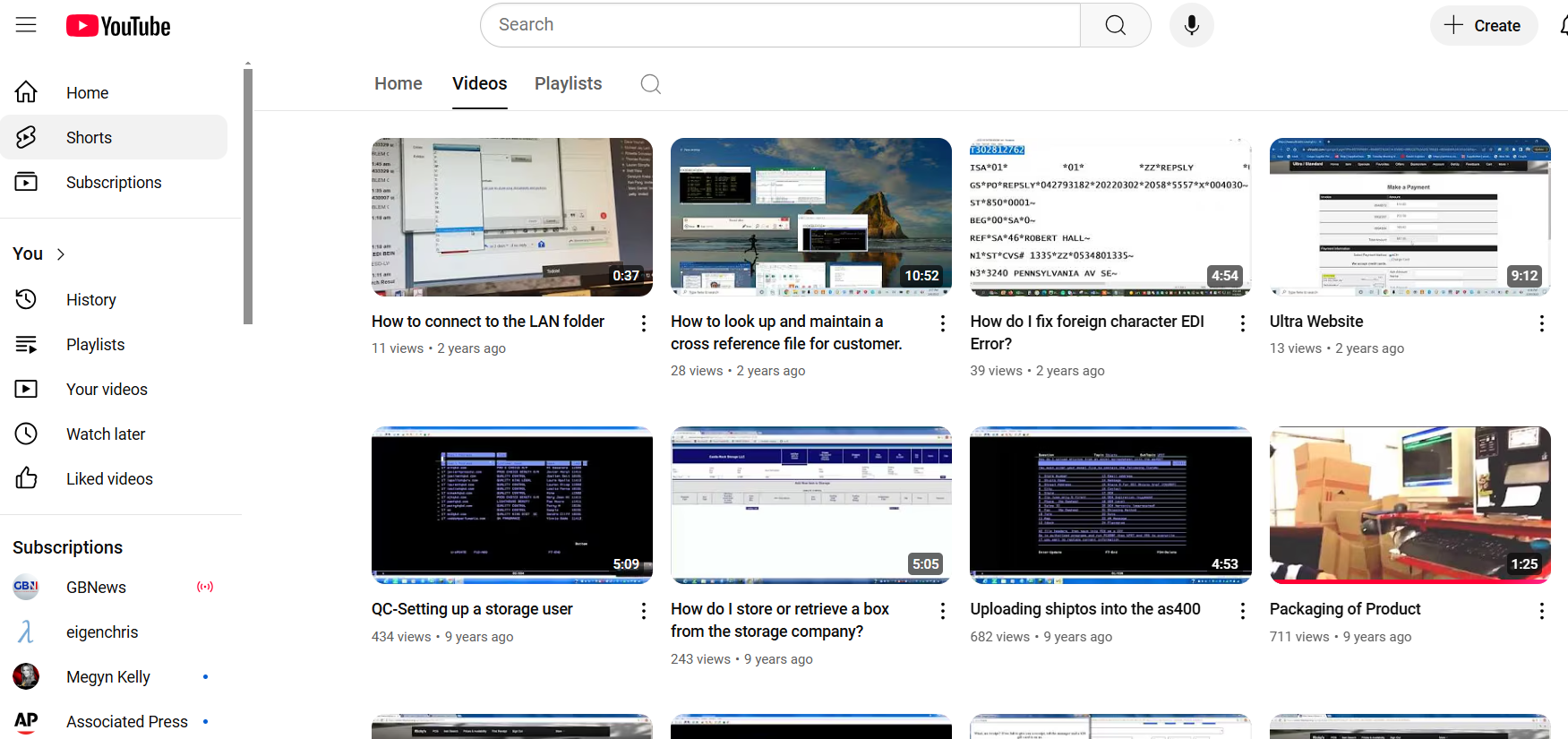The height and width of the screenshot is (739, 1568).
Task: Switch to the Playlists tab
Action: click(x=568, y=84)
